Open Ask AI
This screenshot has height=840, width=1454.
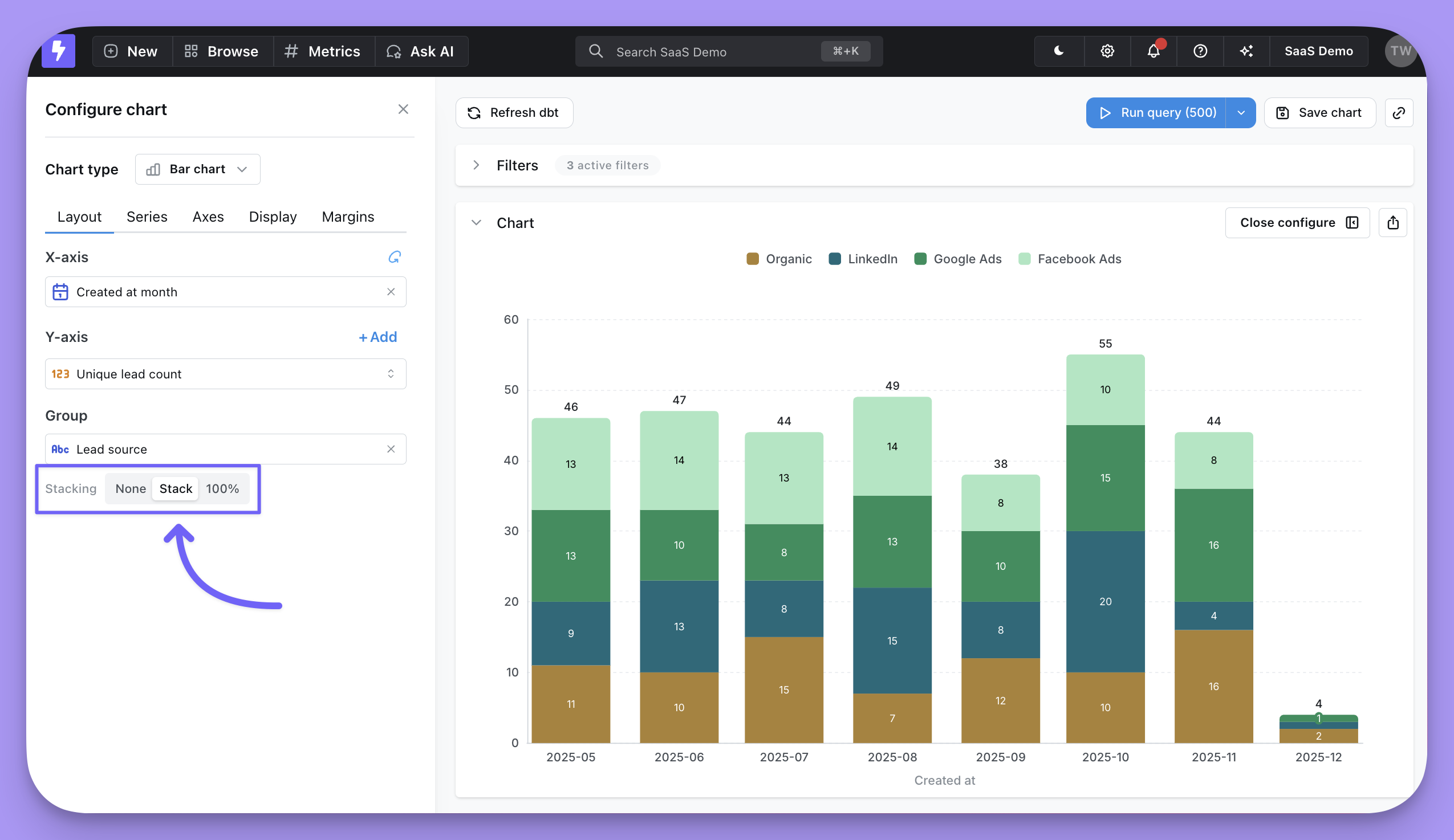click(421, 51)
